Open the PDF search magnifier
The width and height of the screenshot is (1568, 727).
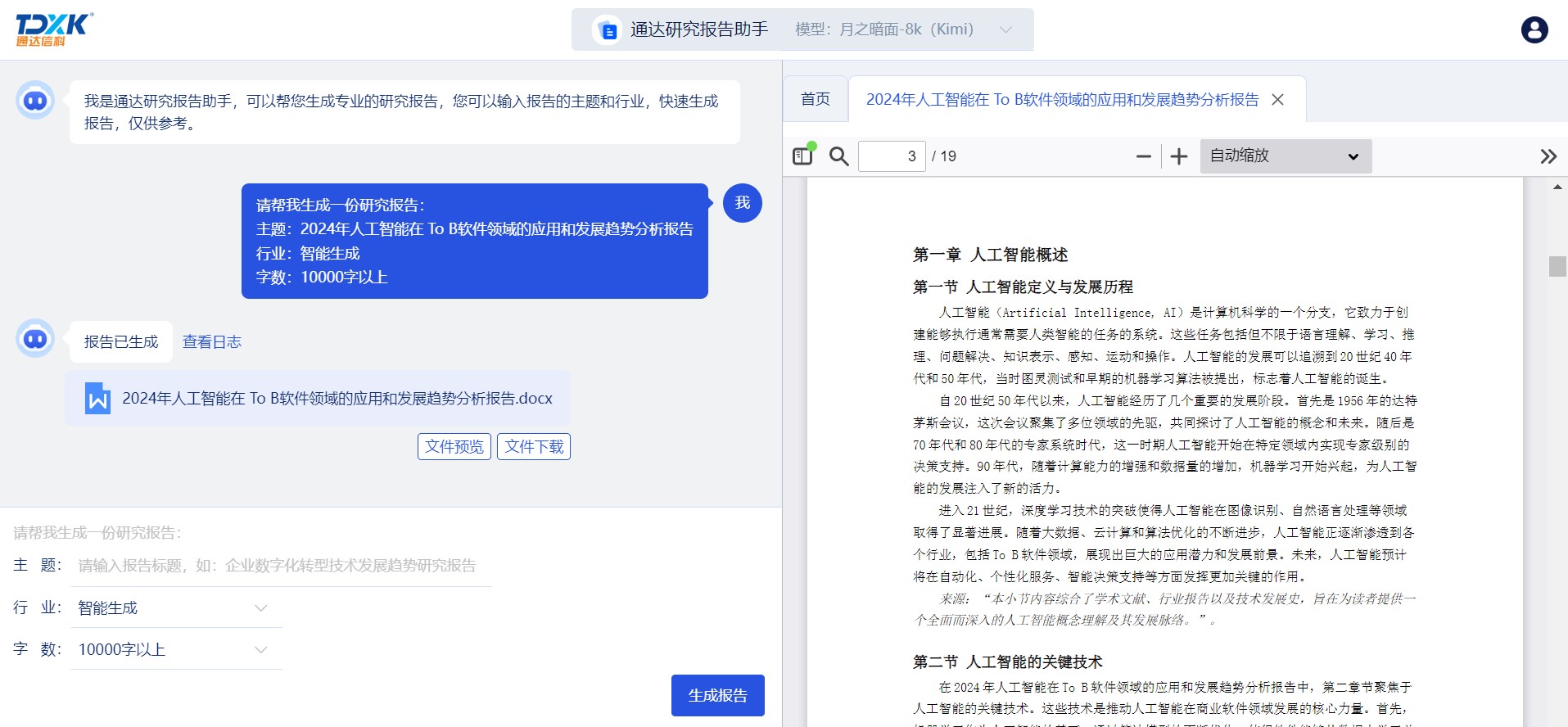coord(838,156)
